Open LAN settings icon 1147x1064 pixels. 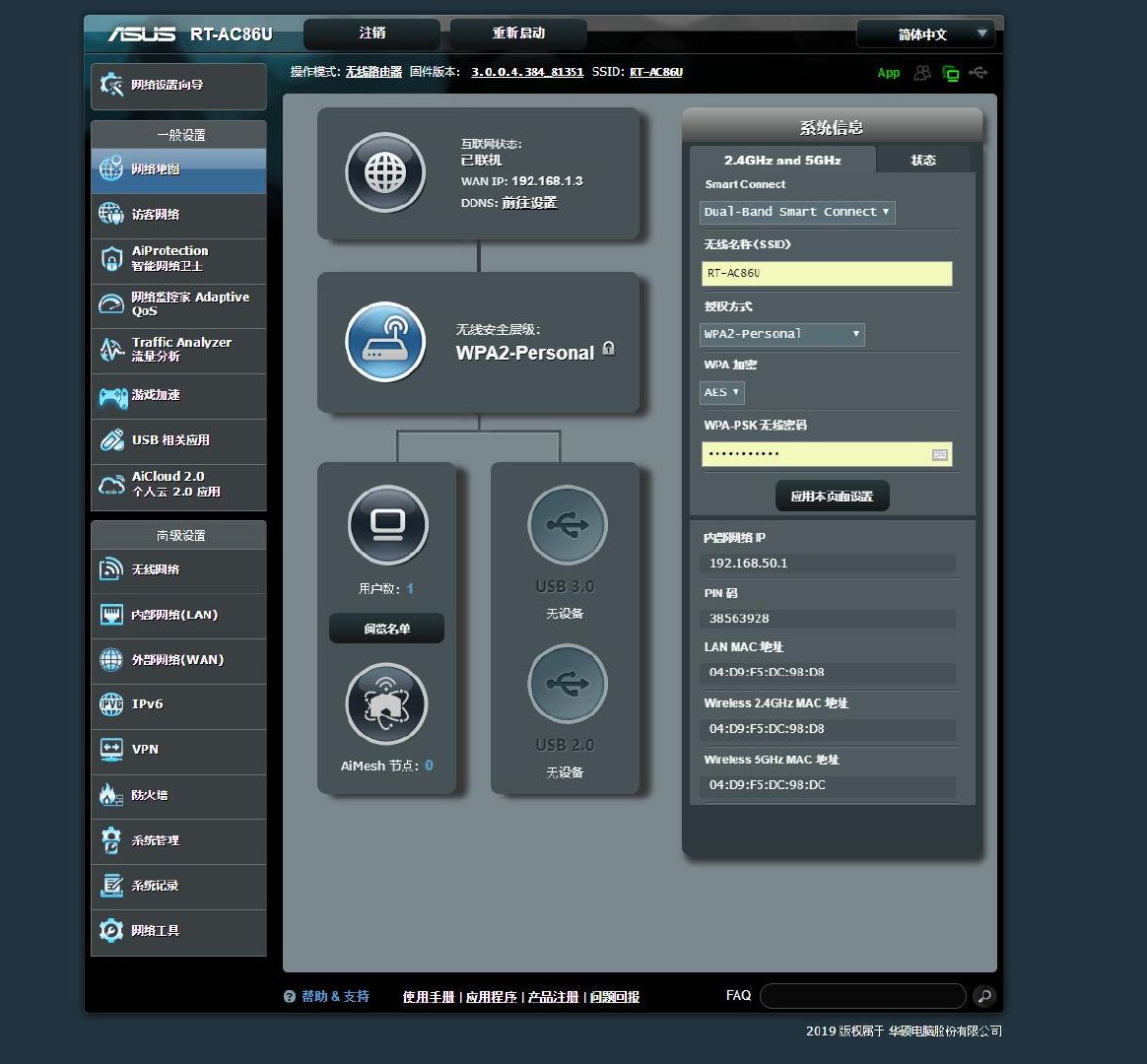click(x=111, y=615)
